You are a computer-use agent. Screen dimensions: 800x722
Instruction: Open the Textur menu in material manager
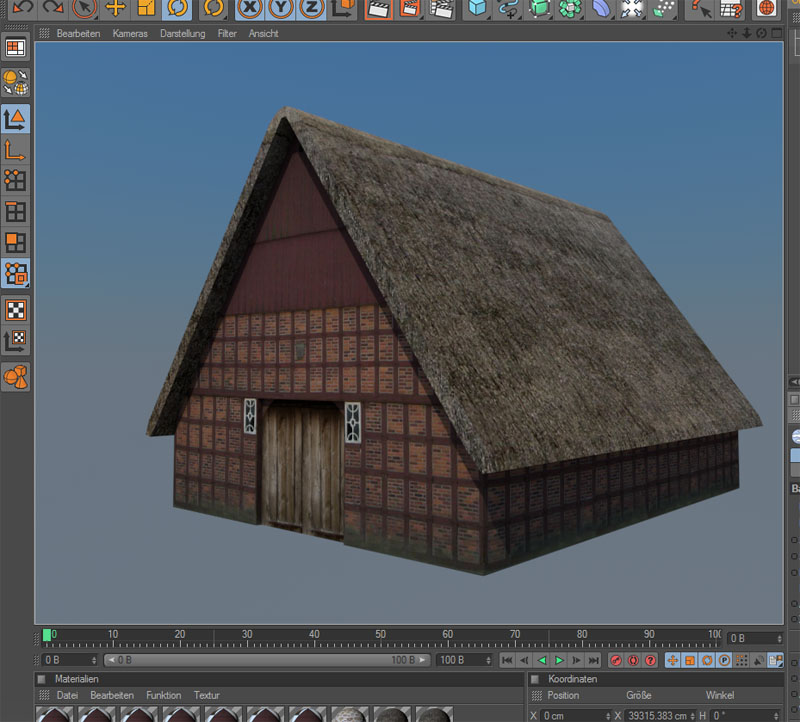[206, 695]
